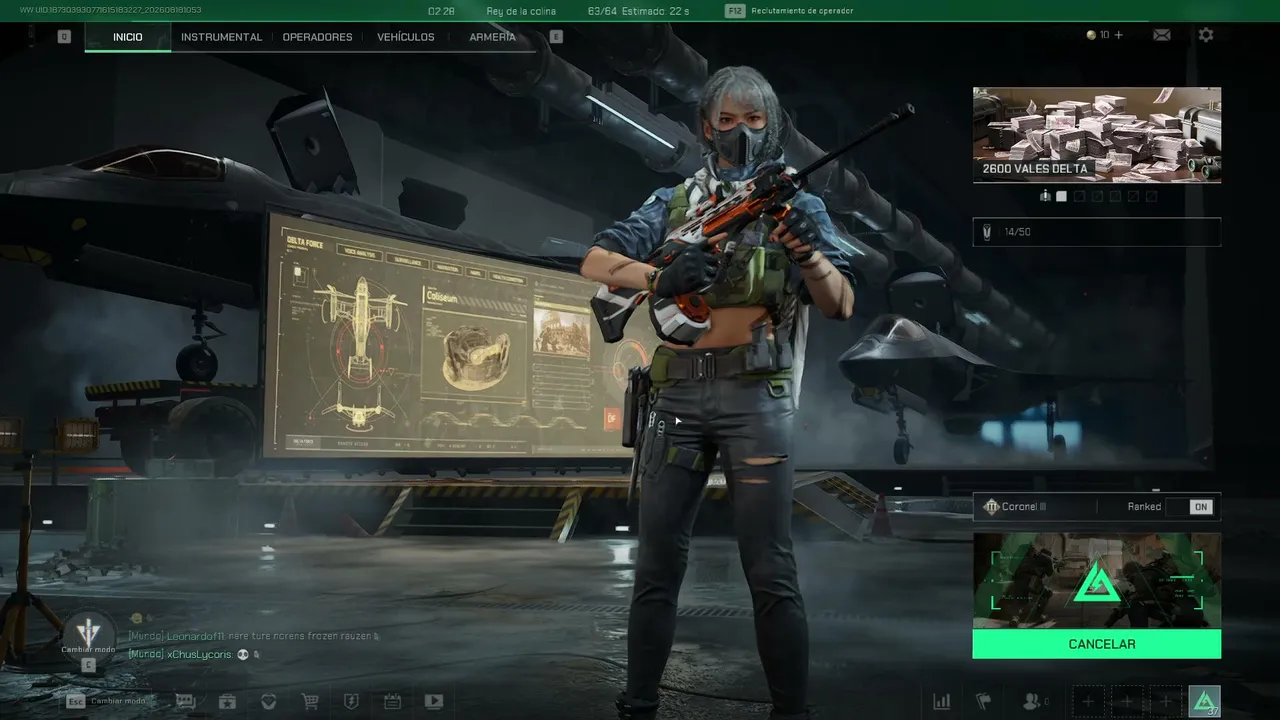This screenshot has width=1280, height=720.
Task: Open settings with the gear icon
Action: (1206, 35)
